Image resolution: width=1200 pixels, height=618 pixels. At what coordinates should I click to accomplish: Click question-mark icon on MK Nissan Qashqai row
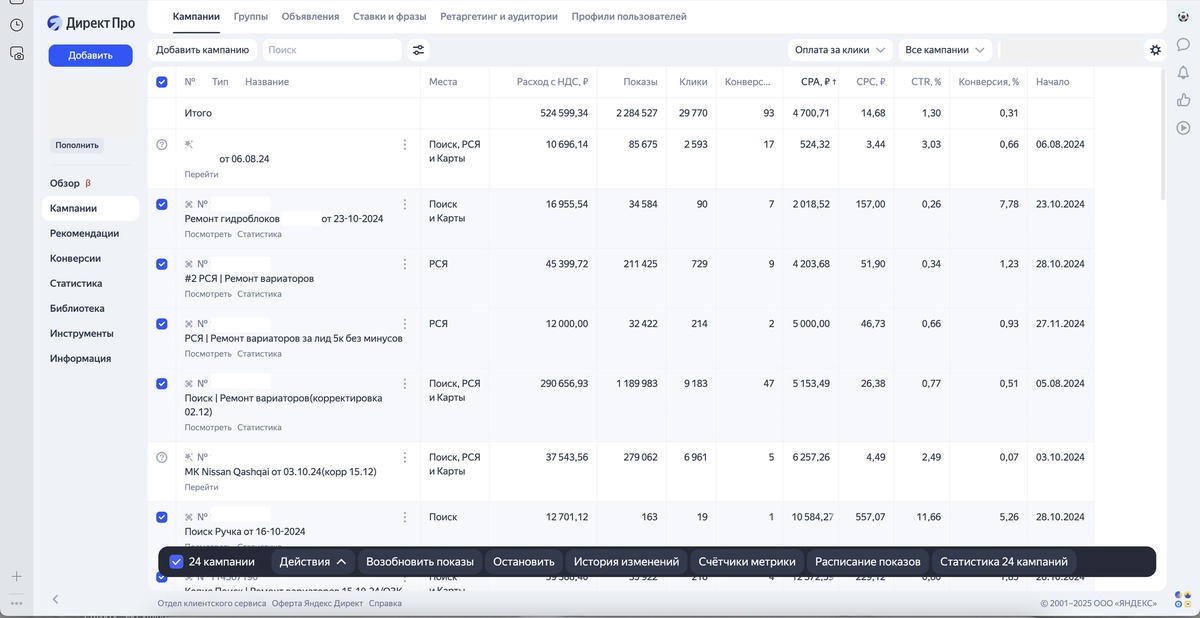[x=162, y=457]
